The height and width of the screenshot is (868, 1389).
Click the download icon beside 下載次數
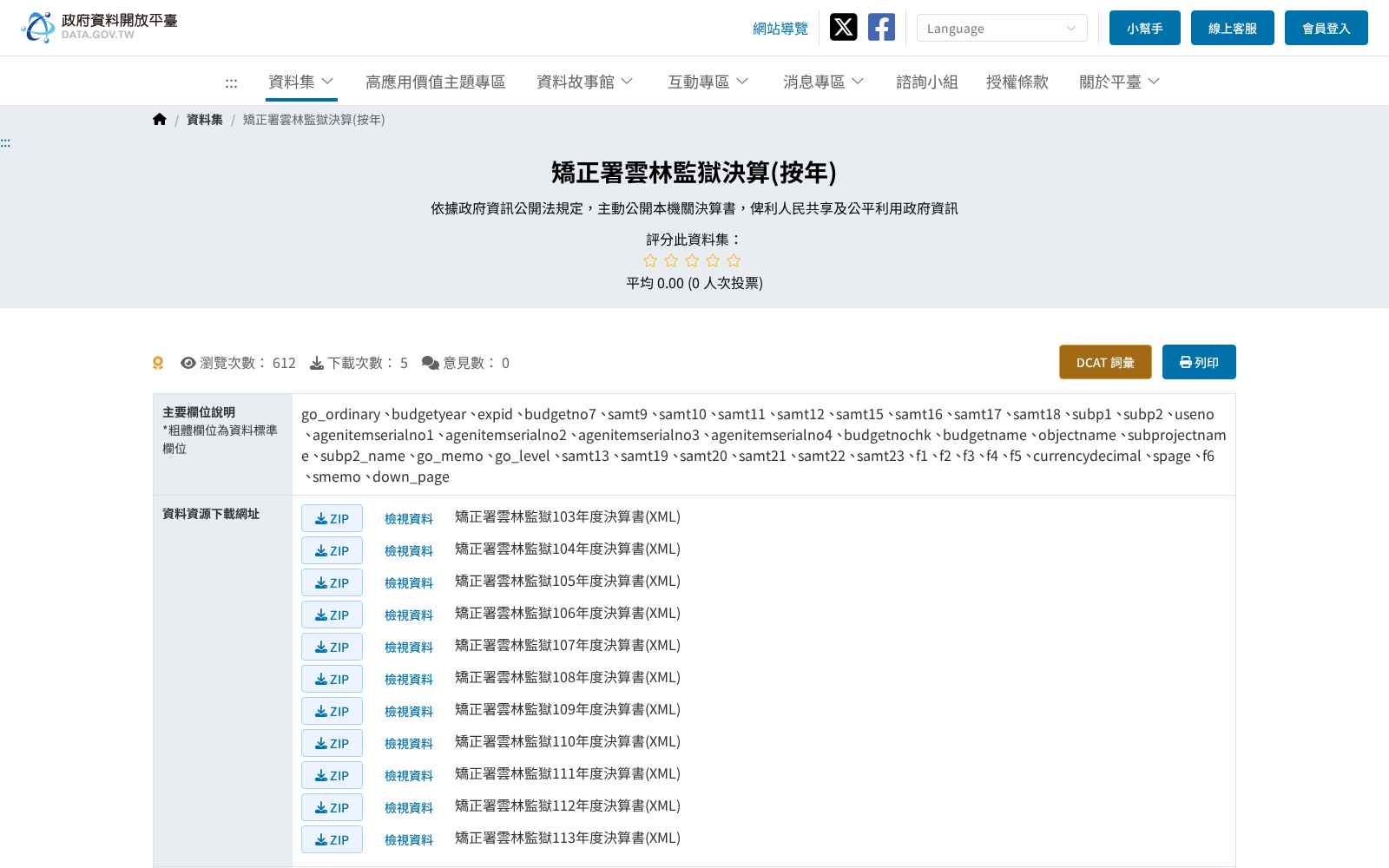(317, 363)
